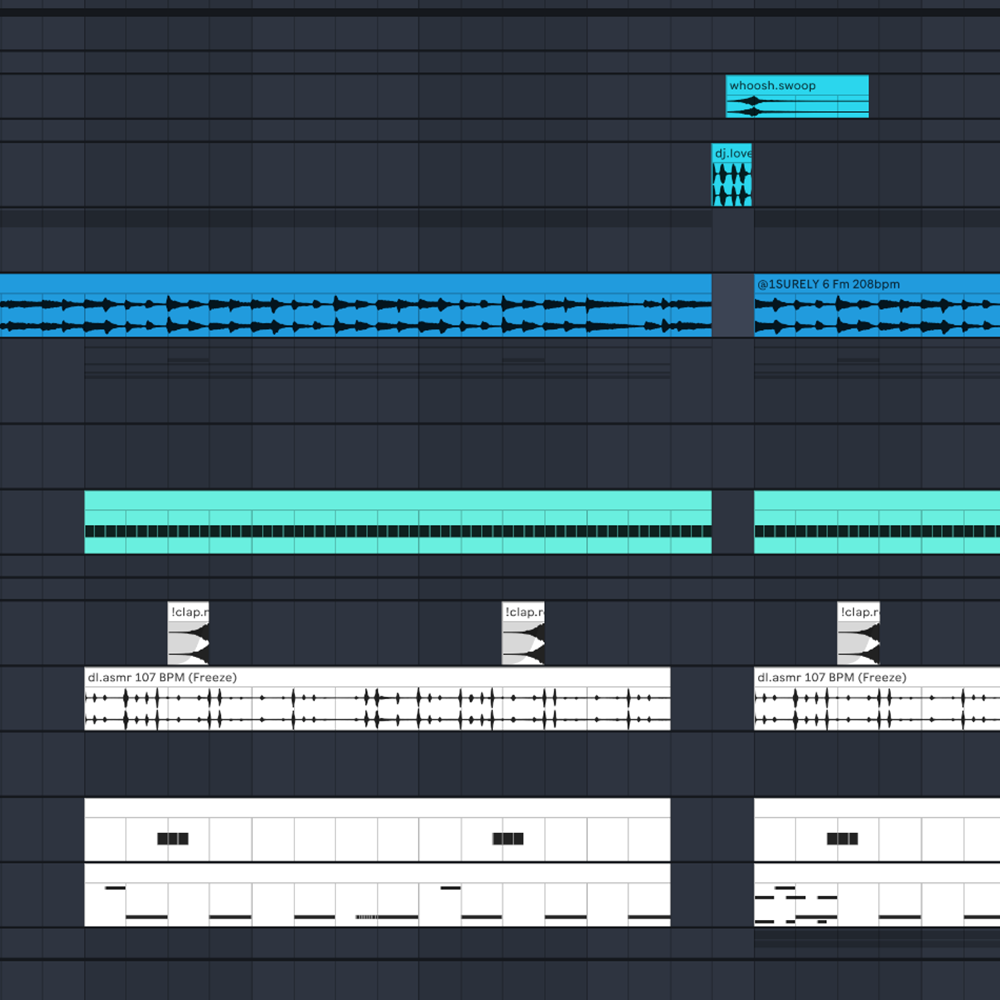
Task: Select the third !clap clip
Action: pos(858,635)
